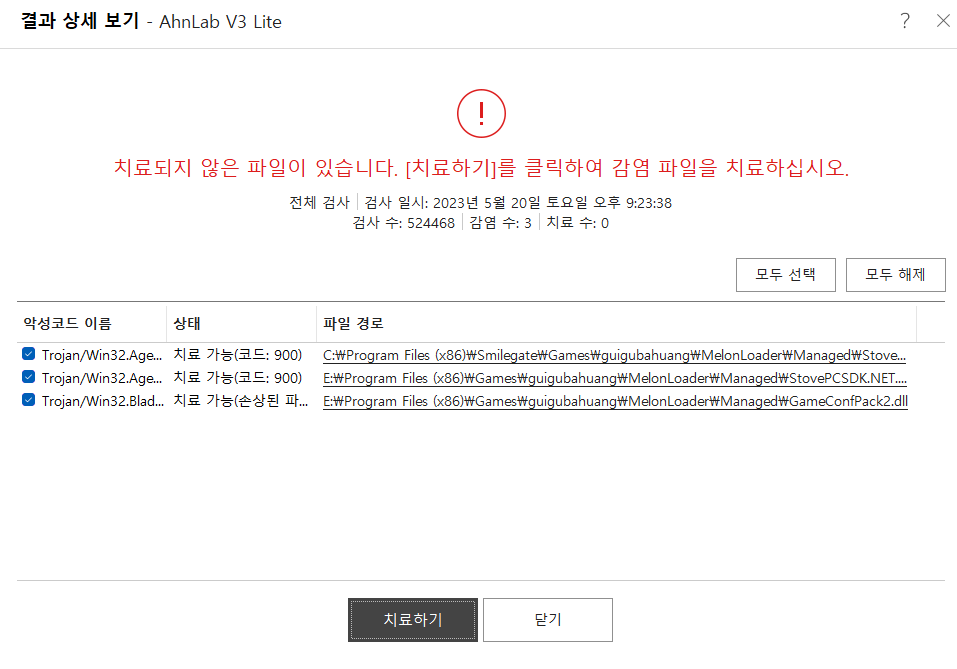Click the 상태 column header
Image resolution: width=957 pixels, height=669 pixels.
(x=187, y=324)
